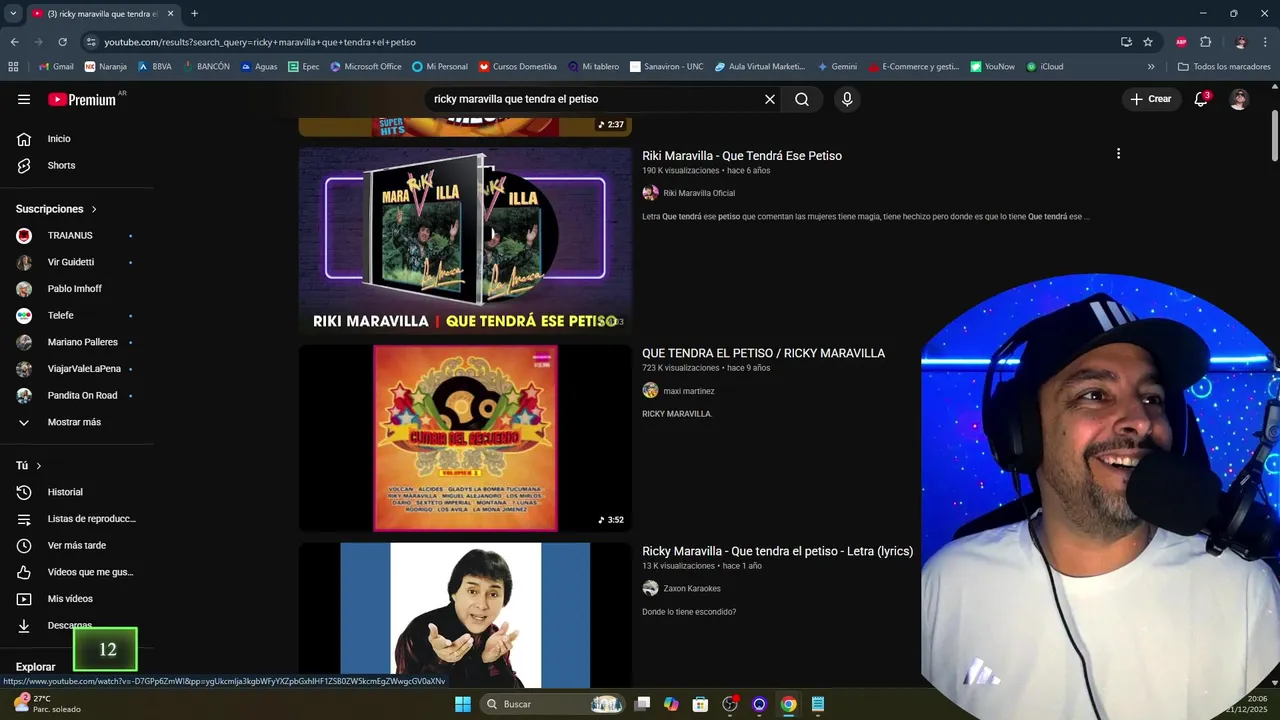Open the iCloud bookmark
Image resolution: width=1280 pixels, height=720 pixels.
(x=1045, y=67)
